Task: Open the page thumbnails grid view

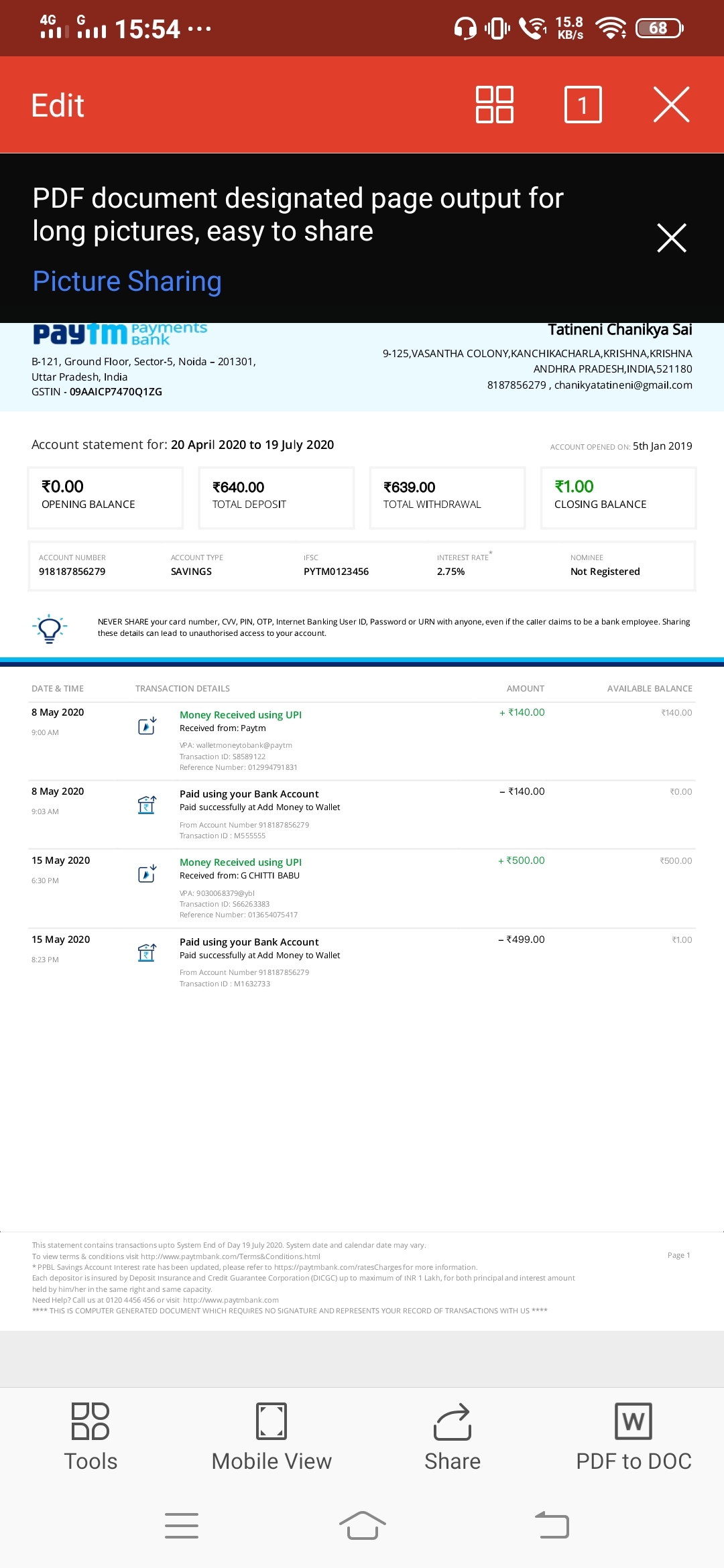Action: pyautogui.click(x=495, y=105)
